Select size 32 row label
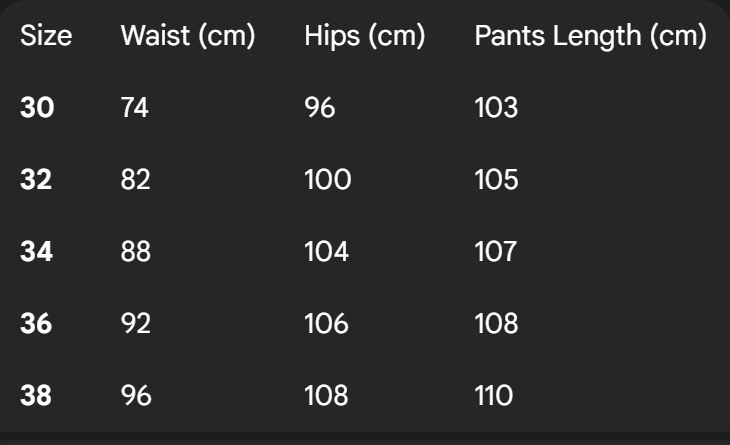This screenshot has height=445, width=730. point(37,180)
